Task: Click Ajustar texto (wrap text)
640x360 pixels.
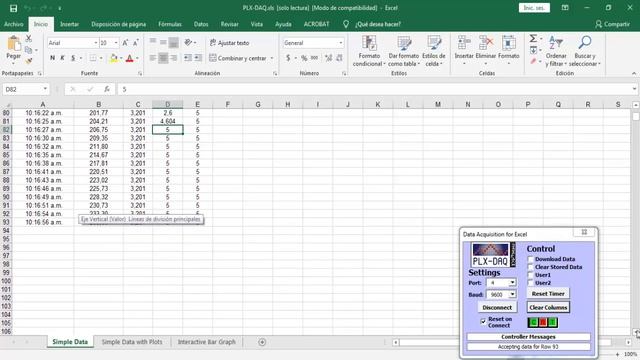Action: click(229, 43)
